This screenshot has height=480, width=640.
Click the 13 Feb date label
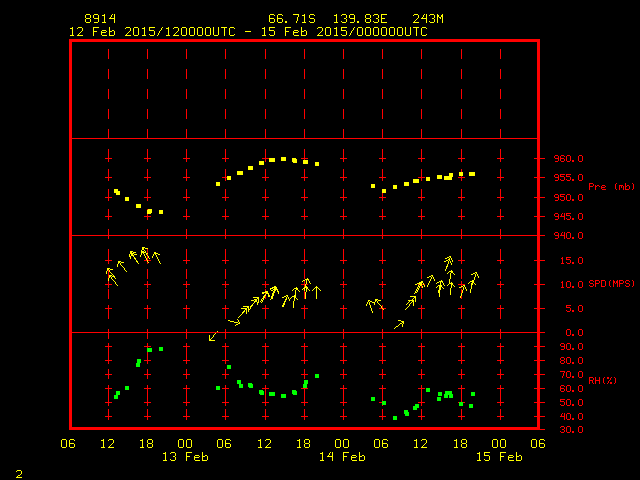[185, 457]
